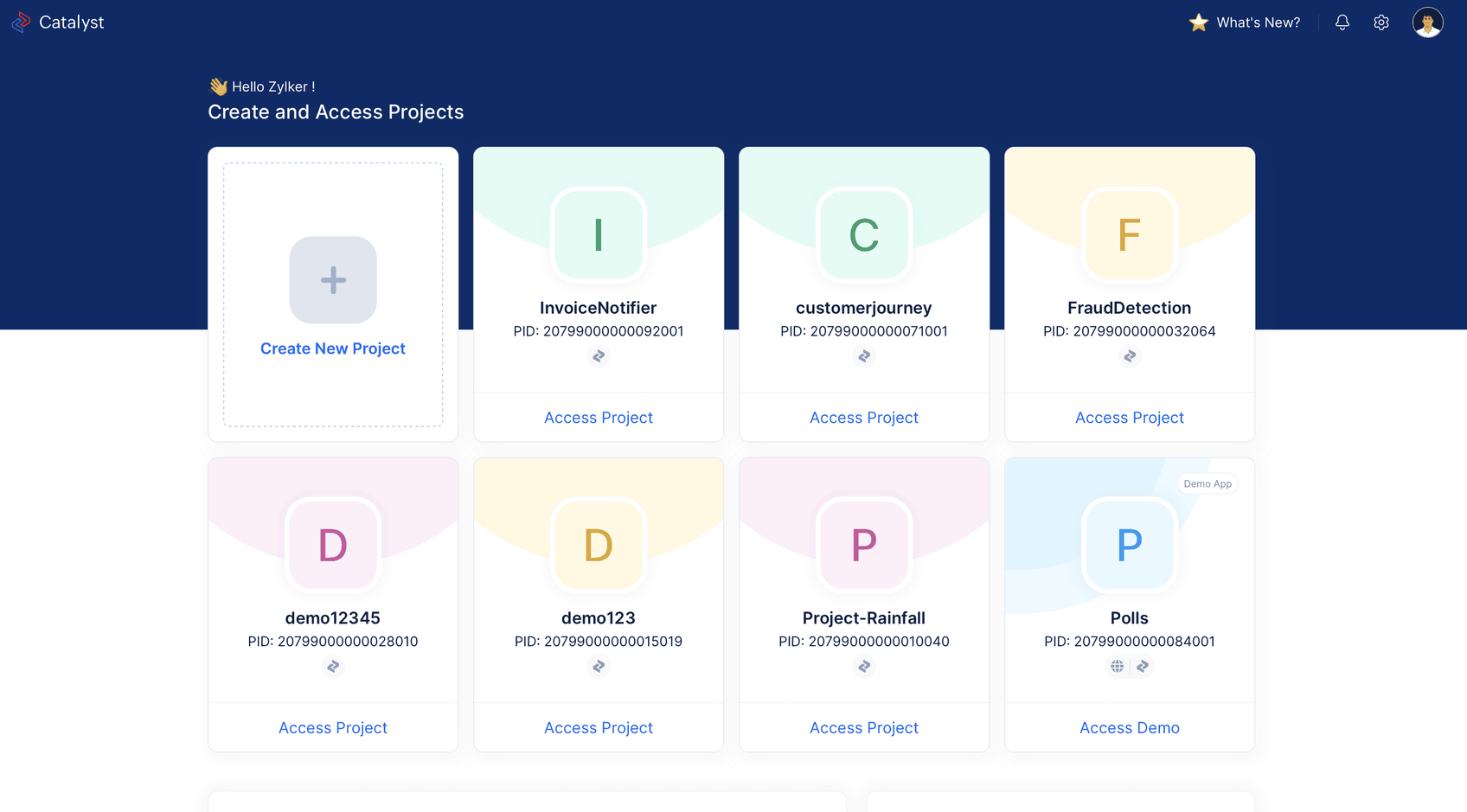This screenshot has height=812, width=1467.
Task: Access the customerjourney project
Action: (x=864, y=418)
